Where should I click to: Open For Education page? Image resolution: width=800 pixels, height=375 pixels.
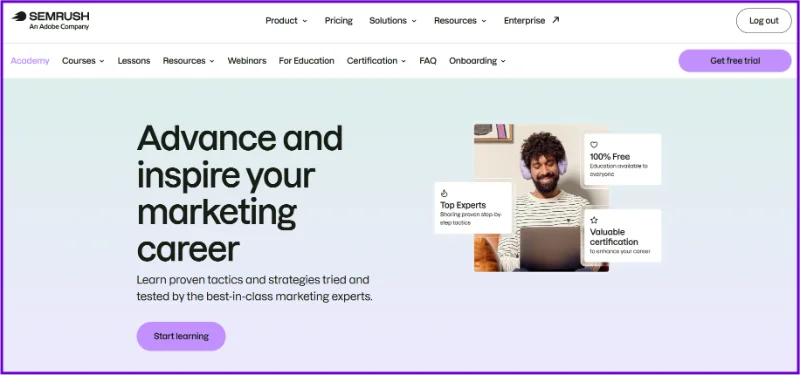(x=307, y=61)
